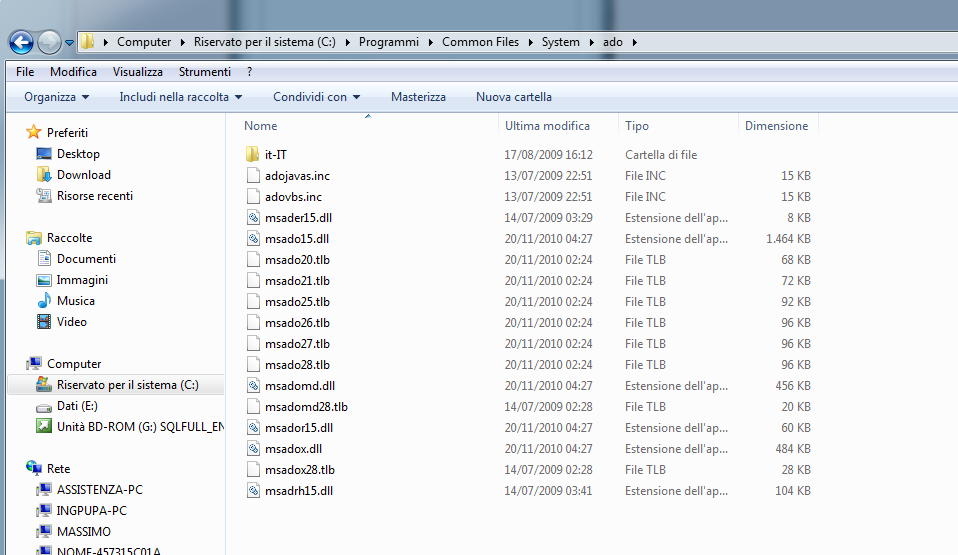The image size is (958, 555).
Task: Navigate to System breadcrumb segment
Action: coord(560,42)
